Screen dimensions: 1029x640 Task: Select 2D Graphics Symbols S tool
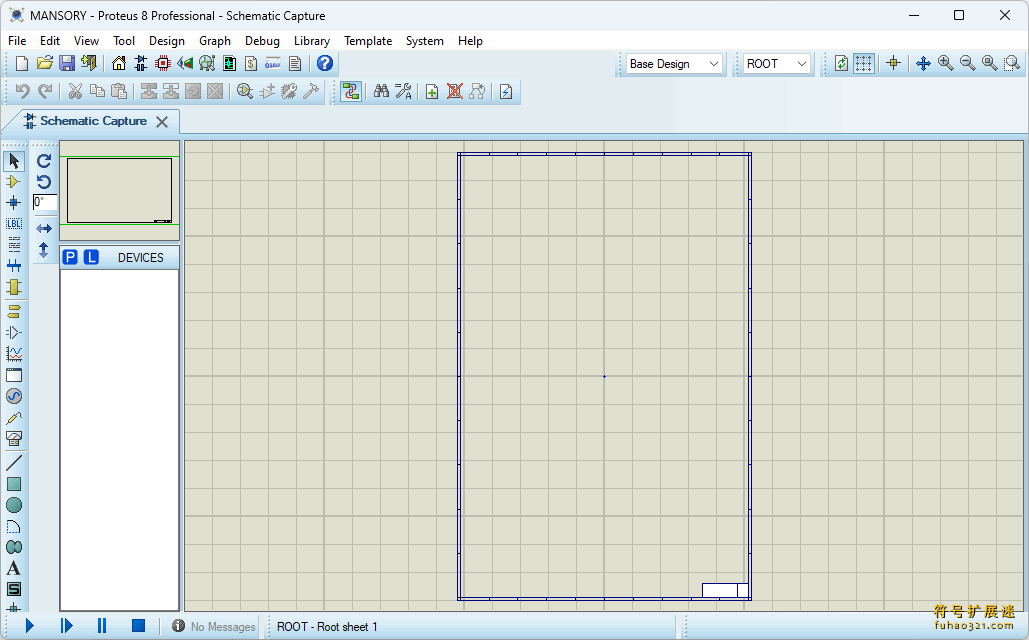14,589
